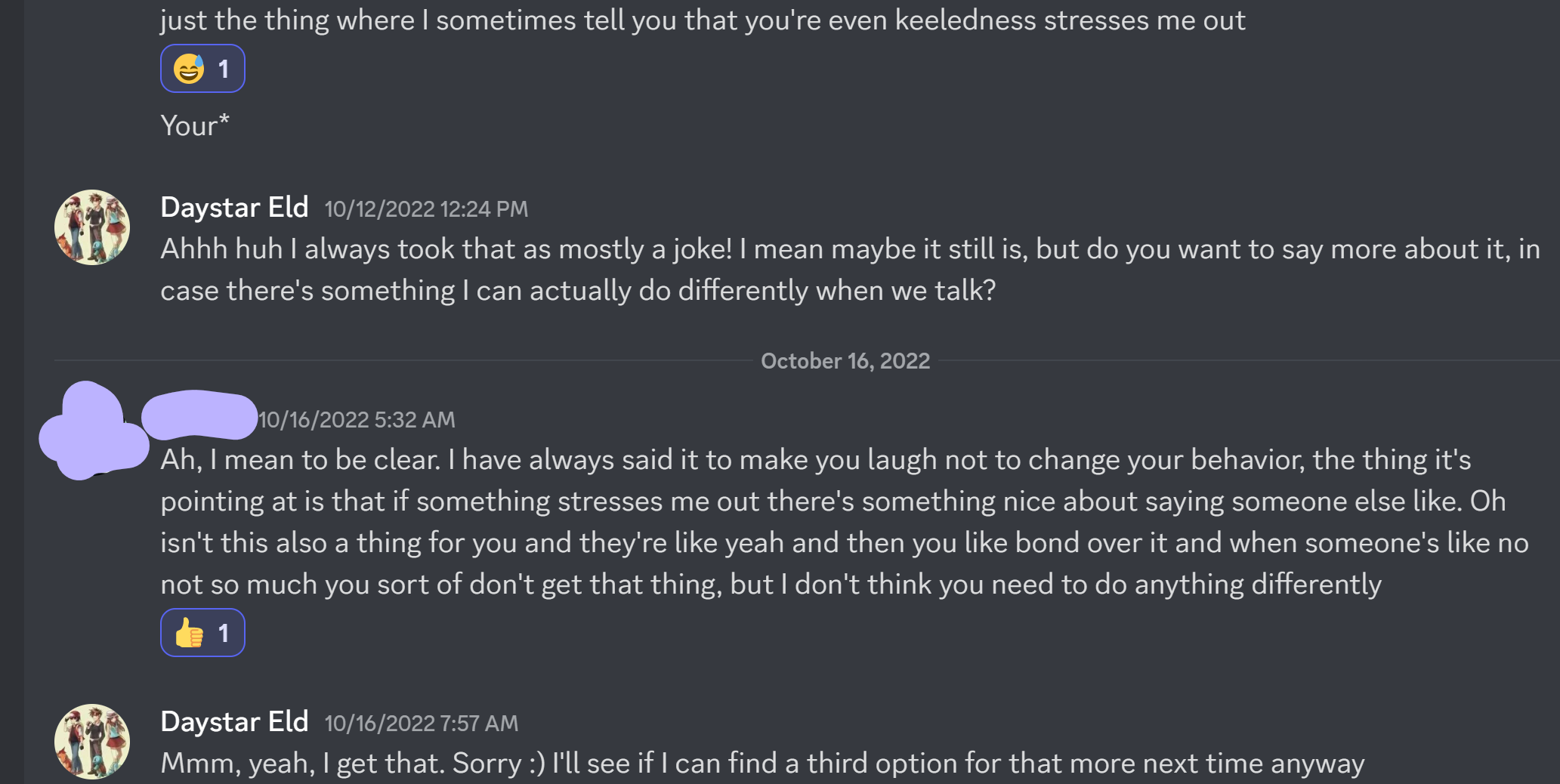Select the "just the thing where I sometimes" message
Viewport: 1560px width, 784px height.
click(703, 20)
